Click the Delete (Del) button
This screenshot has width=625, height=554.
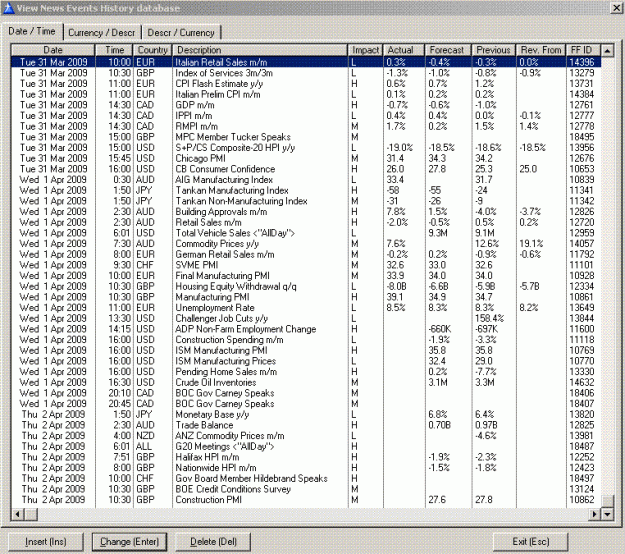click(x=213, y=542)
